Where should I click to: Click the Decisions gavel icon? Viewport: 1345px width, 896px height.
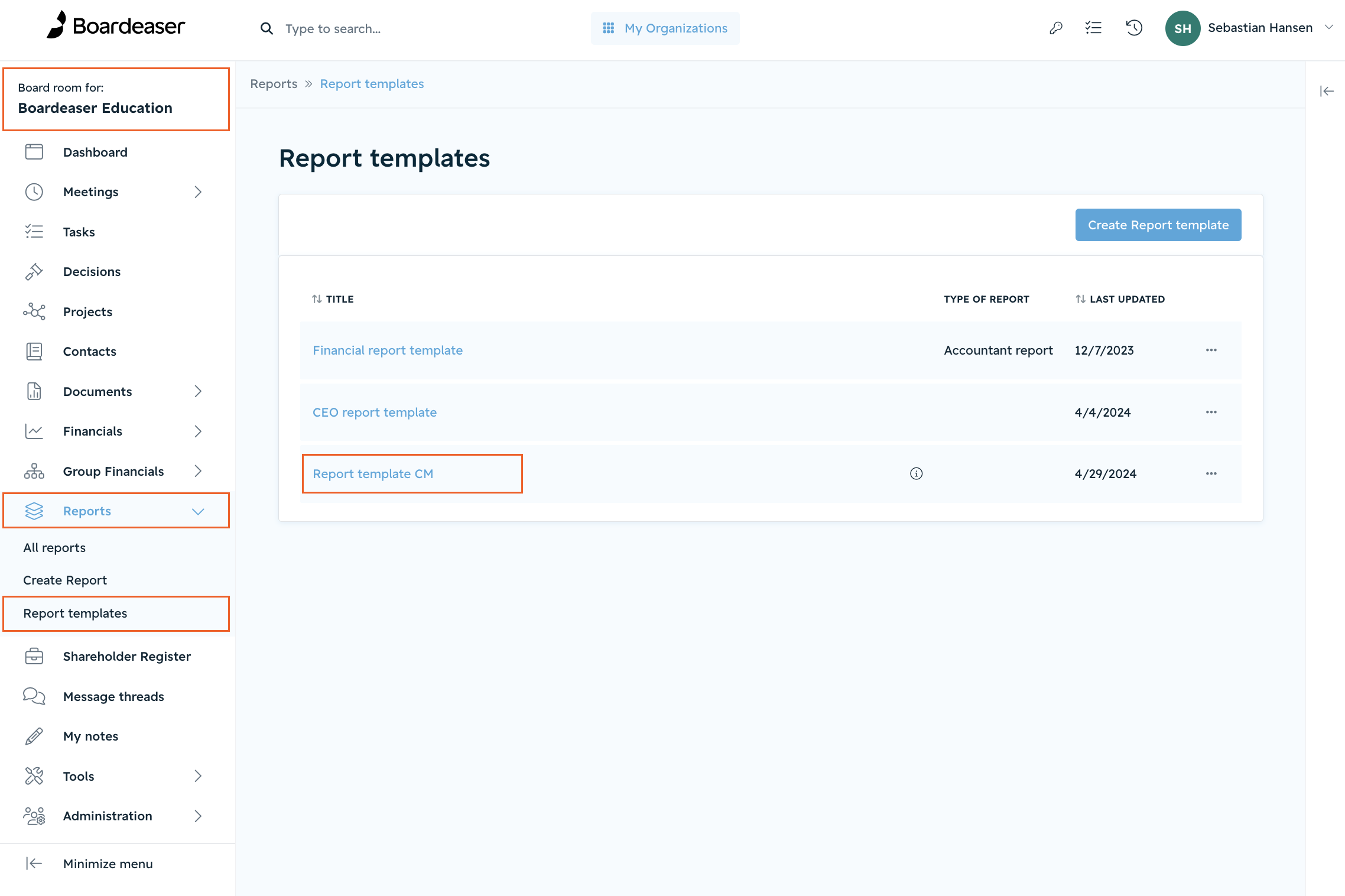pyautogui.click(x=34, y=272)
